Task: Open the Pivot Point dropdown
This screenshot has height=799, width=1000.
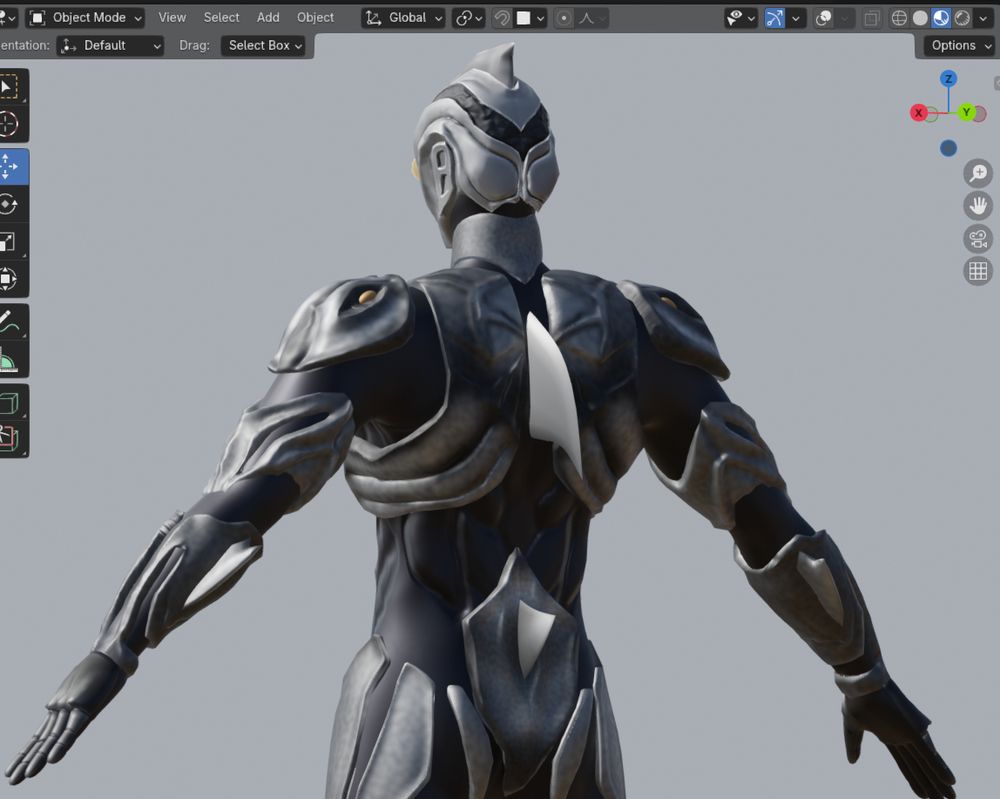Action: 469,18
